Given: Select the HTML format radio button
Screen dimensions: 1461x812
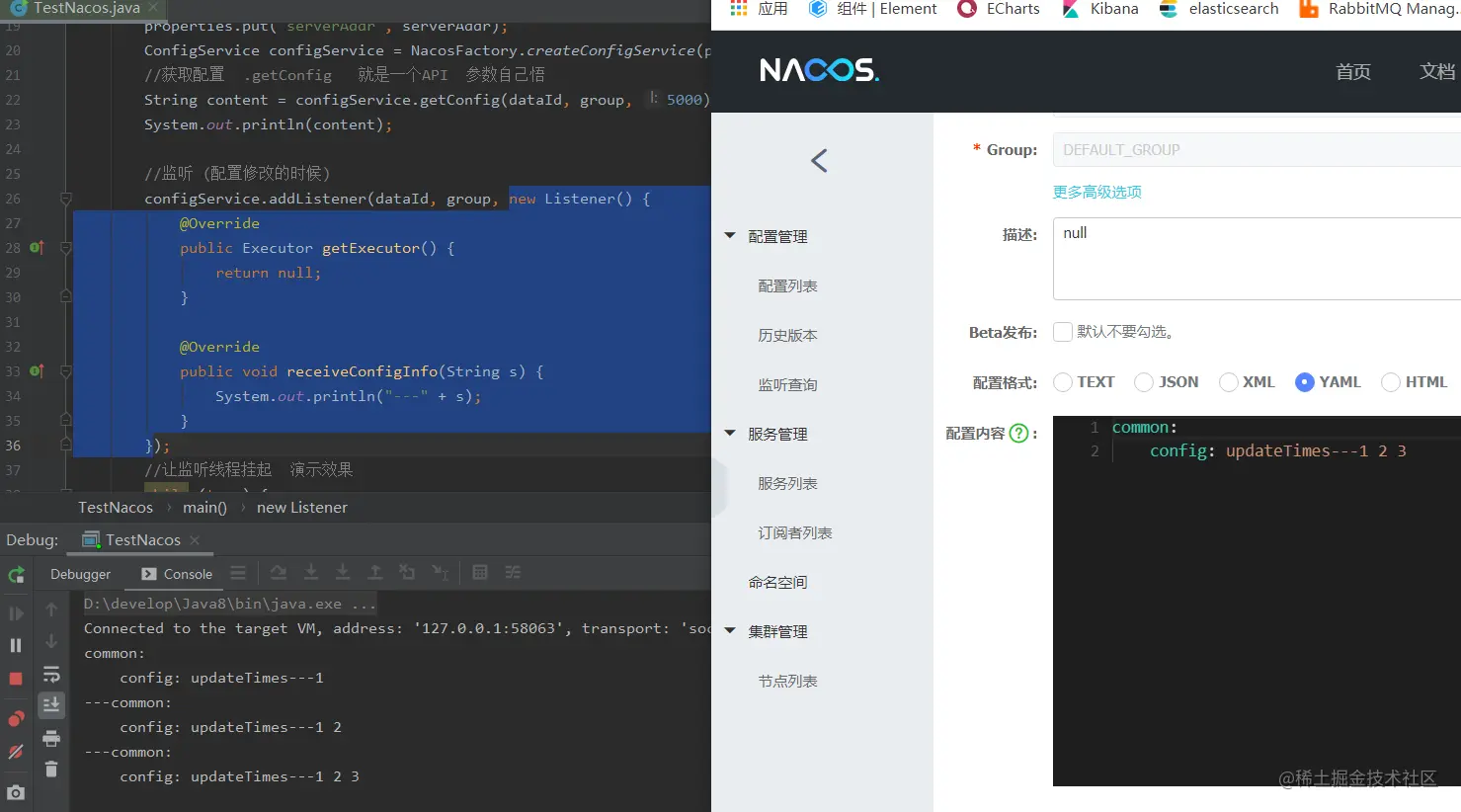Looking at the screenshot, I should pos(1391,382).
